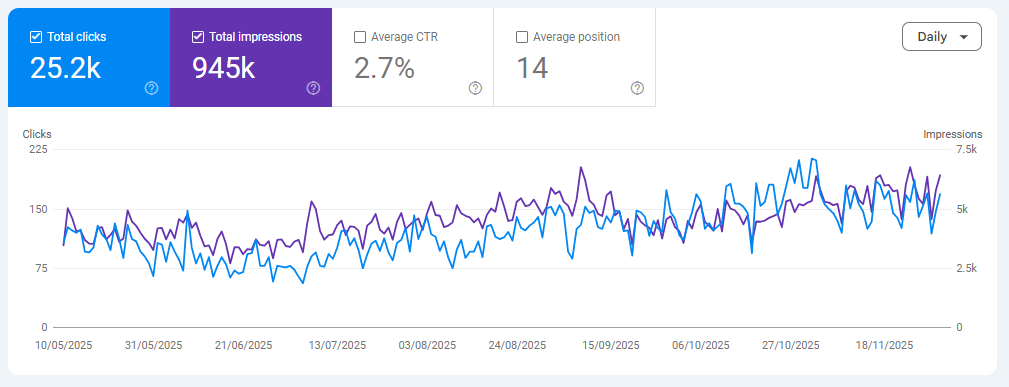Uncheck the Total clicks checkbox
The width and height of the screenshot is (1009, 387).
tap(36, 37)
